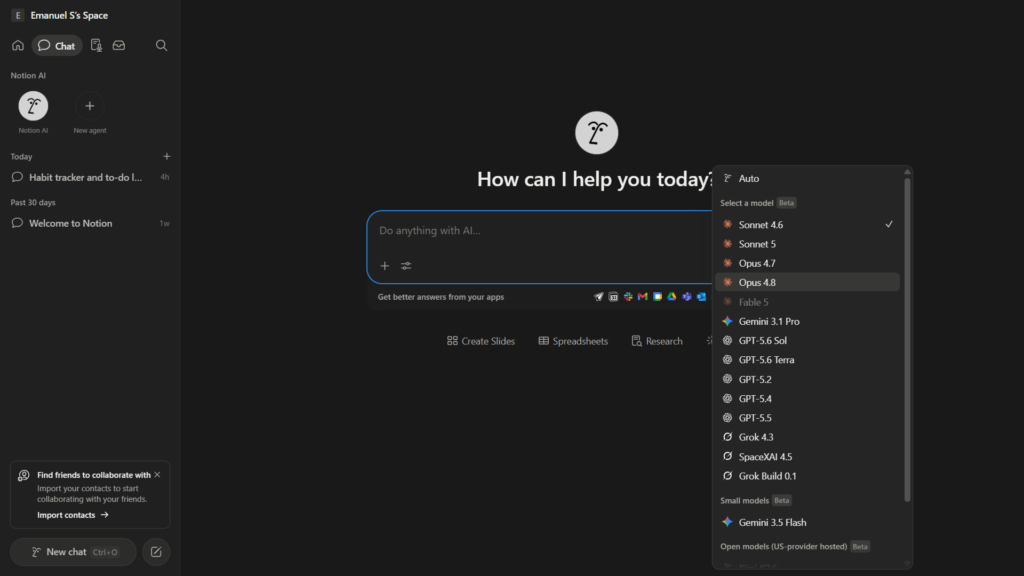Connect the Outlook app icon
The image size is (1024, 576).
click(701, 296)
